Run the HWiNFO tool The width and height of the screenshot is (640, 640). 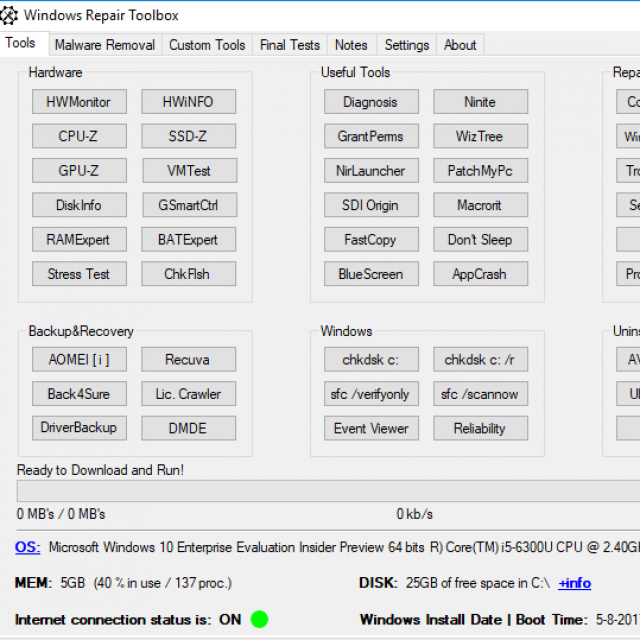(x=189, y=102)
